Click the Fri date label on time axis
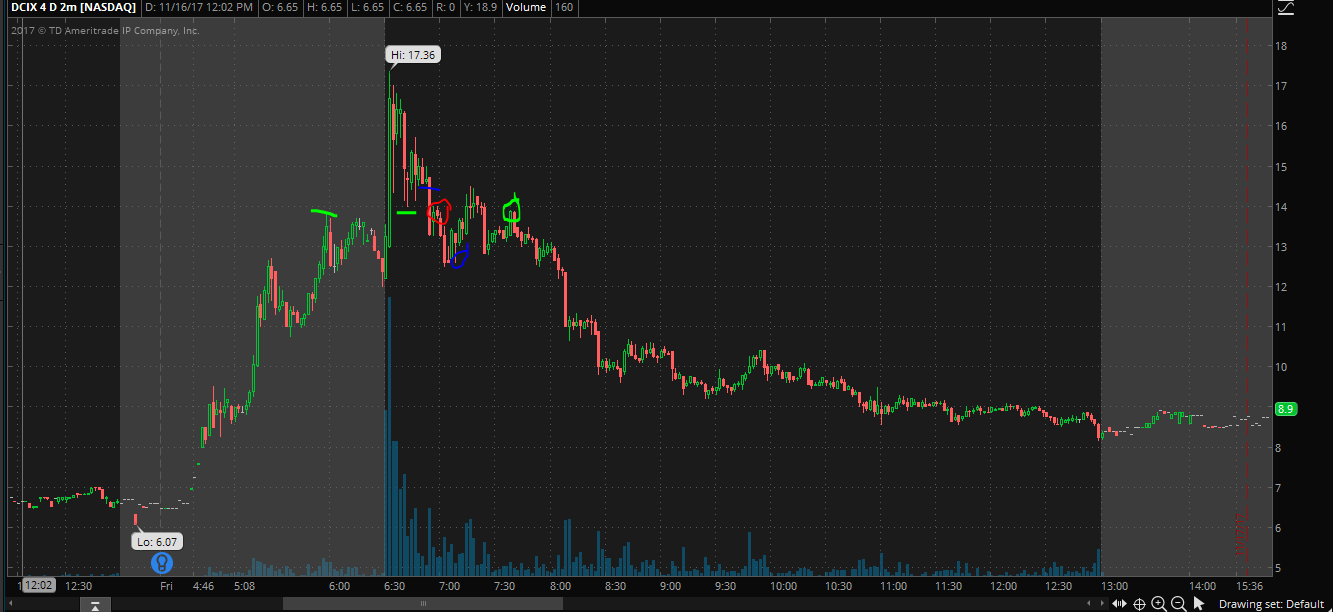The image size is (1333, 612). pyautogui.click(x=167, y=585)
